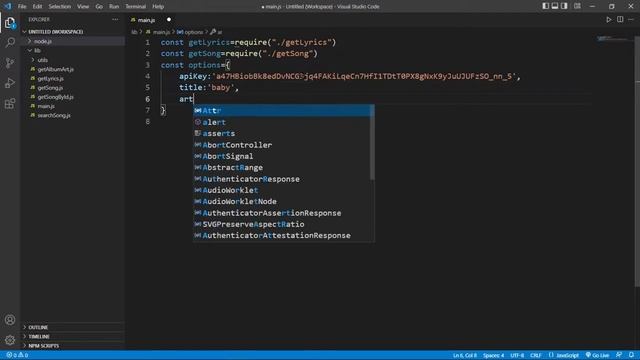Open the File menu
Image resolution: width=640 pixels, height=360 pixels.
(x=22, y=7)
